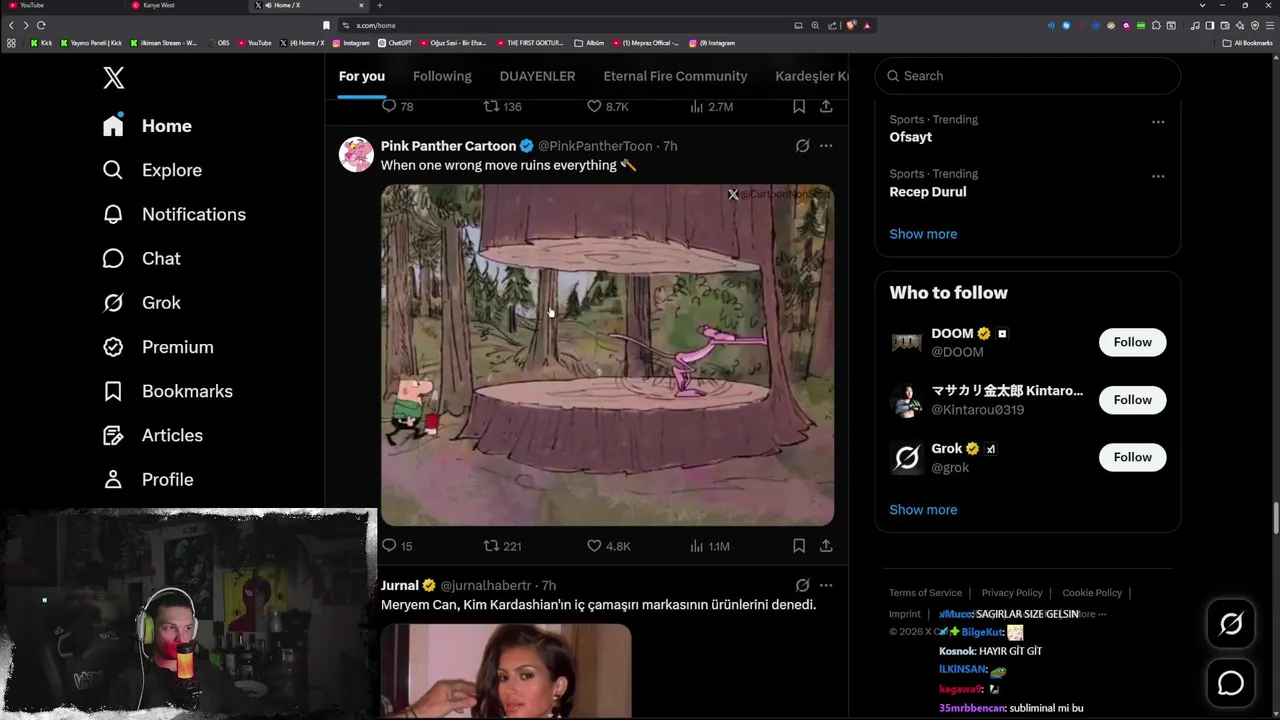The width and height of the screenshot is (1280, 720).
Task: Open the Jurnal post image
Action: 506,671
